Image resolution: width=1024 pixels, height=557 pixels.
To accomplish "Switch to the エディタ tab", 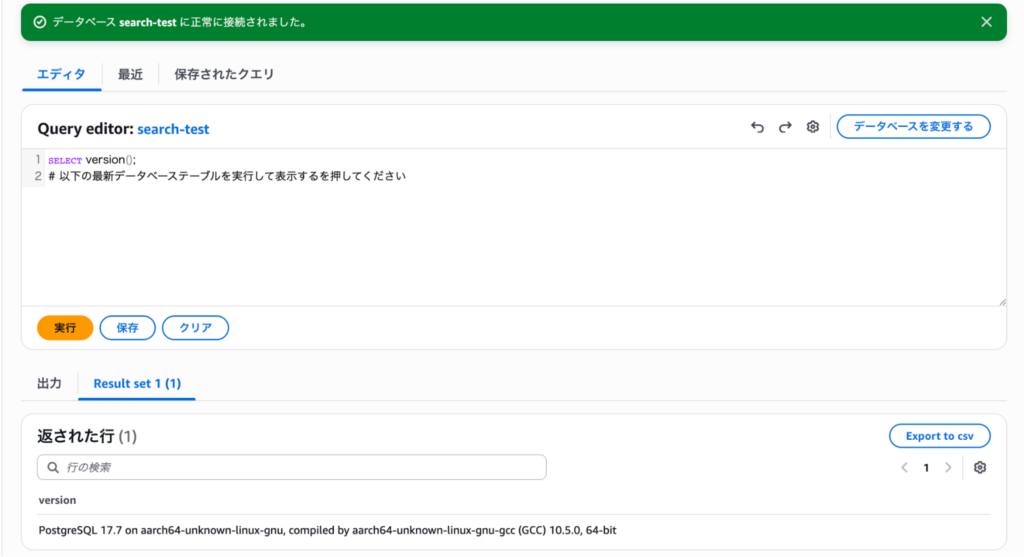I will tap(61, 74).
